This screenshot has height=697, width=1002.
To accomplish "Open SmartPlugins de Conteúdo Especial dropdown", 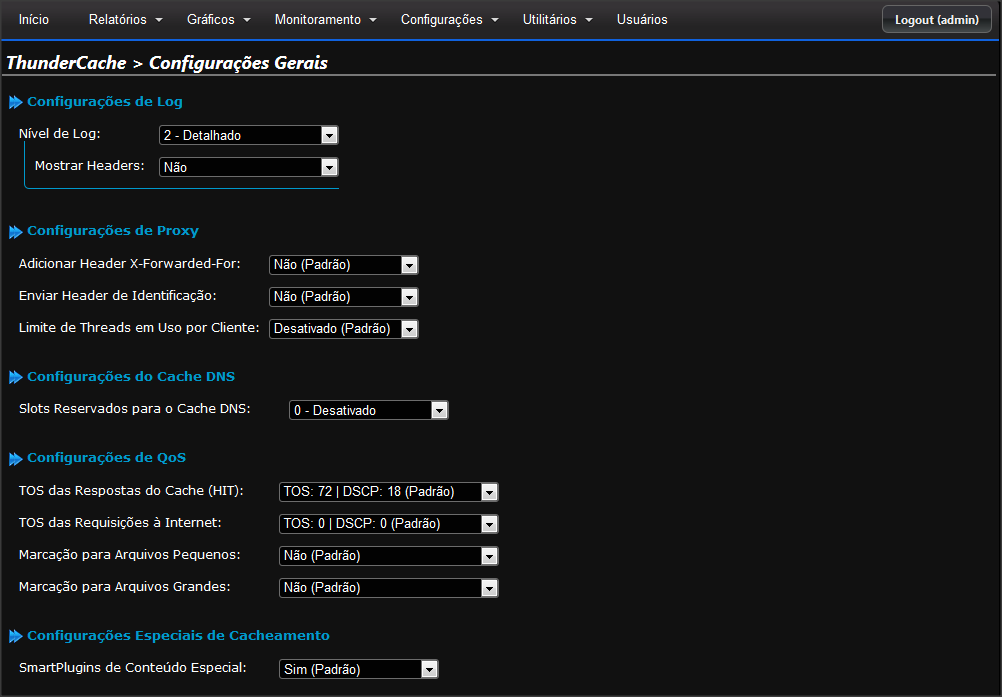I will (x=358, y=669).
